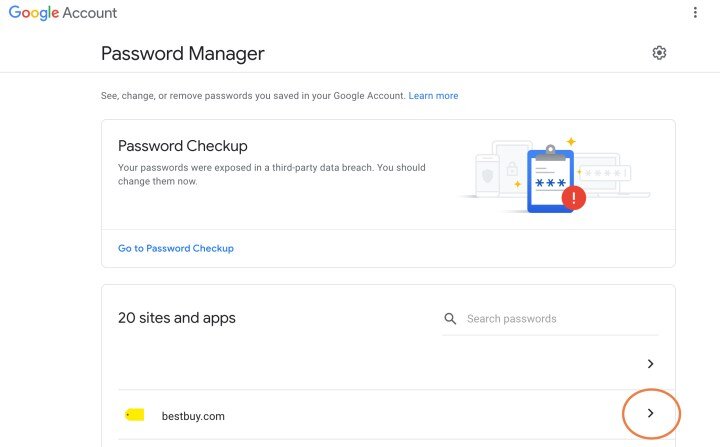This screenshot has height=447, width=720.
Task: Click the magnifier icon beside Search passwords
Action: coord(450,318)
